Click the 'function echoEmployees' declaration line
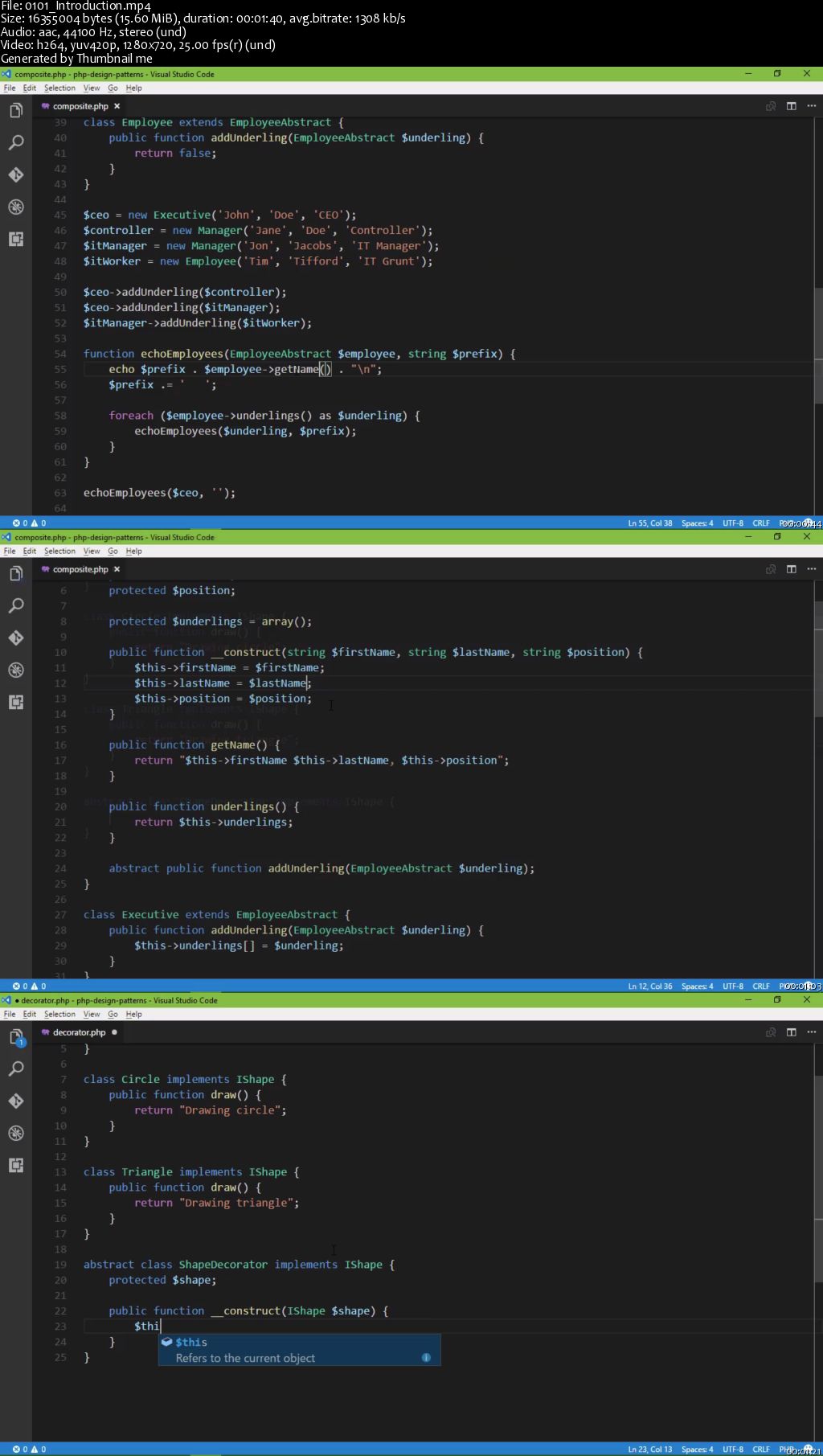This screenshot has height=1456, width=823. 300,354
